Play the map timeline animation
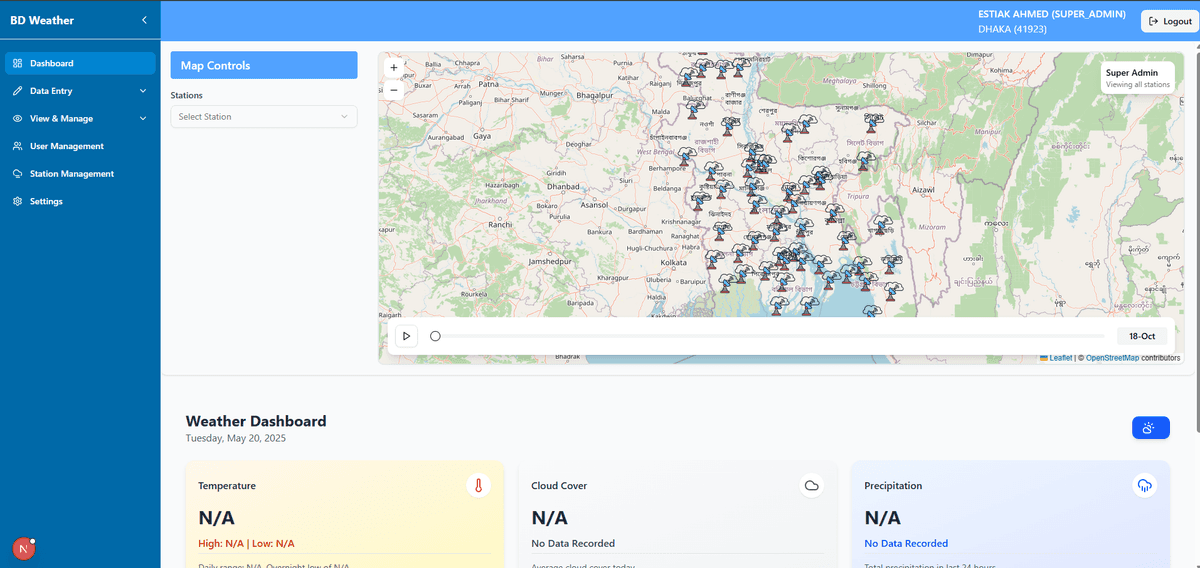Screen dimensions: 1200x568 [x=406, y=336]
